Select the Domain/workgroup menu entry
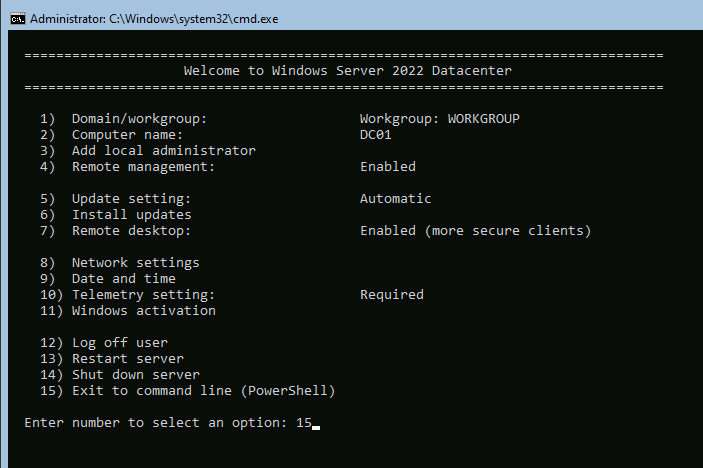 tap(139, 119)
